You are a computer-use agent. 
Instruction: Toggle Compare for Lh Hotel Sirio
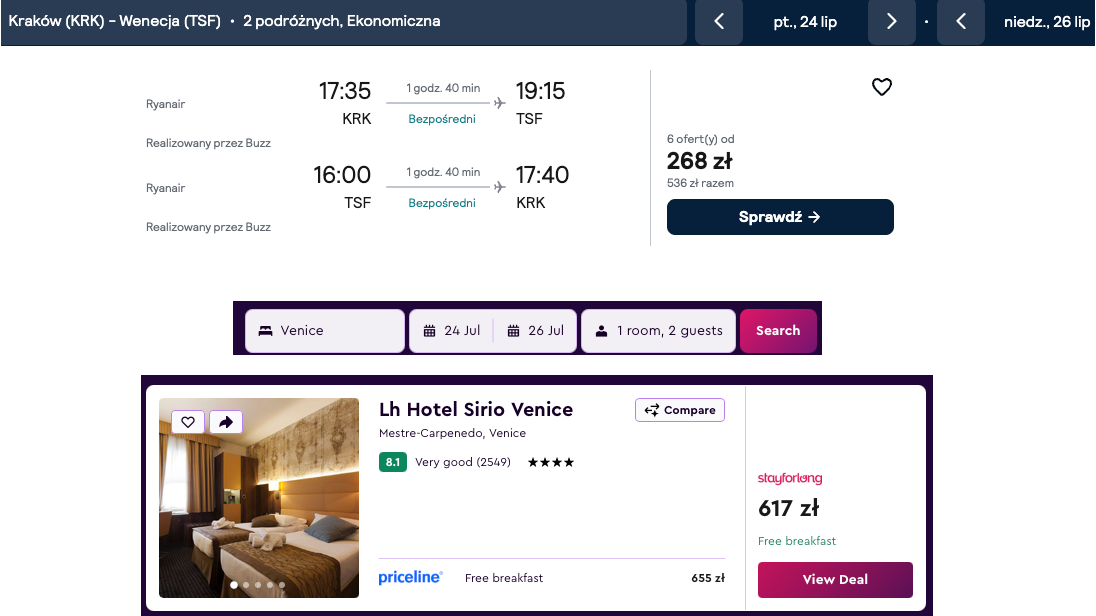pyautogui.click(x=680, y=410)
